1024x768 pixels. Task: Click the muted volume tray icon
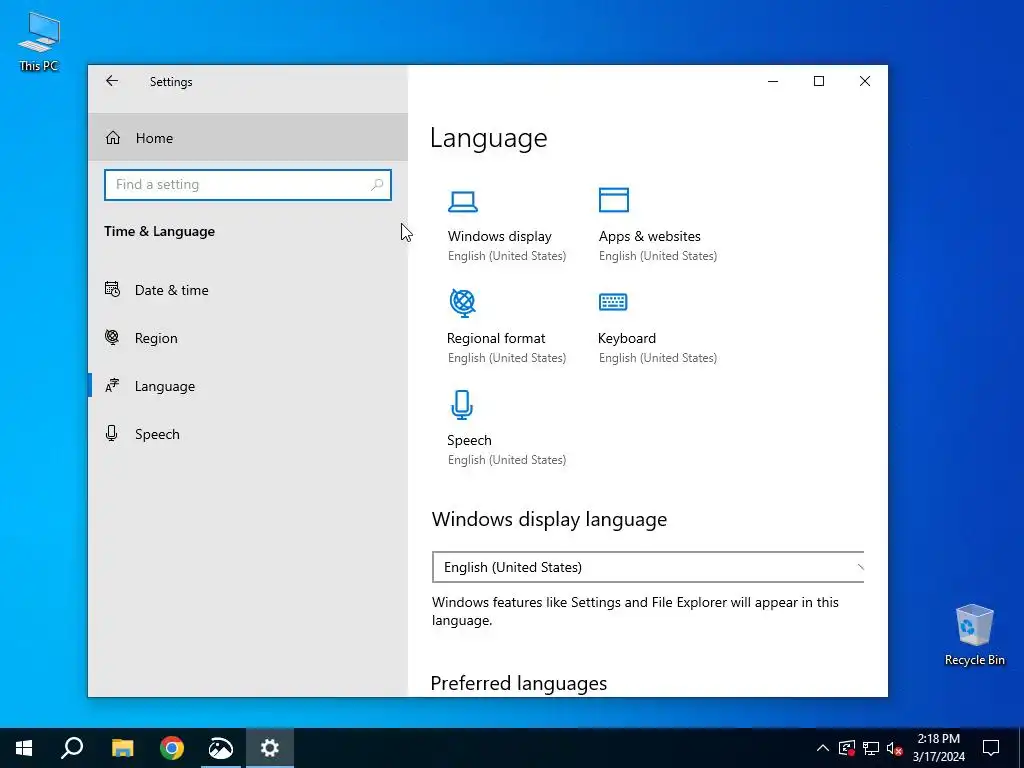tap(894, 748)
